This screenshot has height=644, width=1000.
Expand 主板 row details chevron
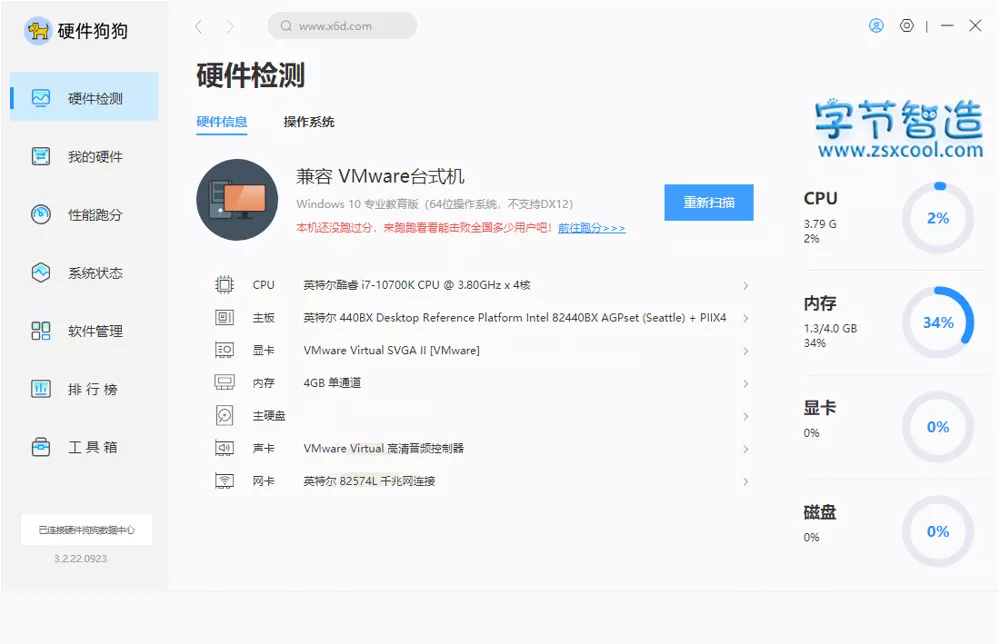pos(746,318)
